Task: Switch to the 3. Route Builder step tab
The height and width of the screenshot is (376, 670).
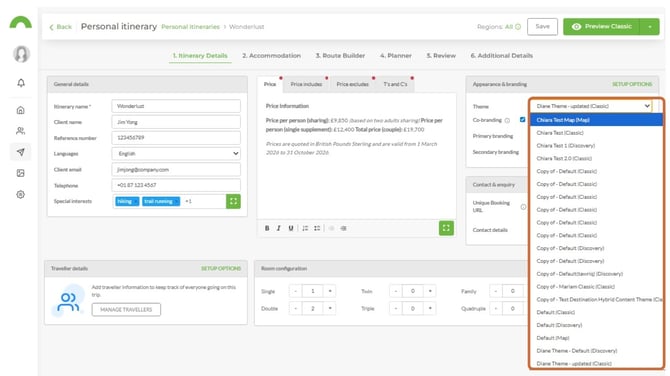Action: click(x=340, y=56)
